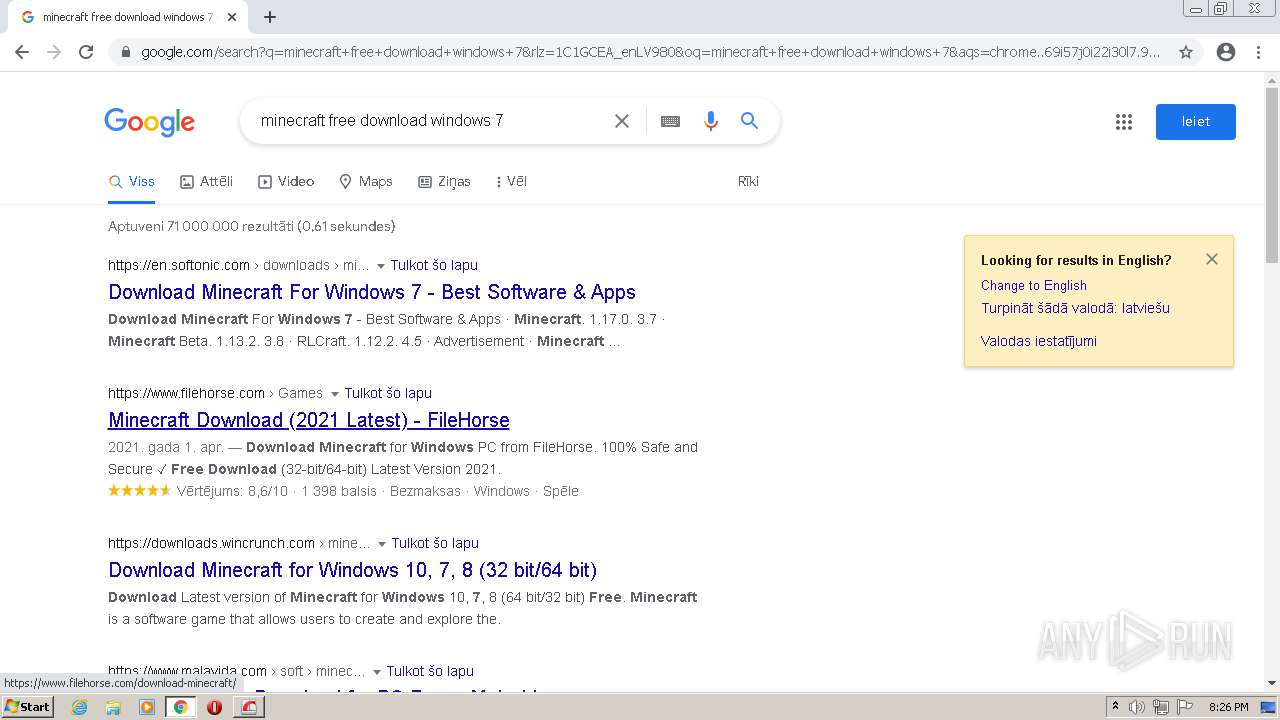The image size is (1280, 720).
Task: Expand dropdown arrow next to malavida URL
Action: 376,672
